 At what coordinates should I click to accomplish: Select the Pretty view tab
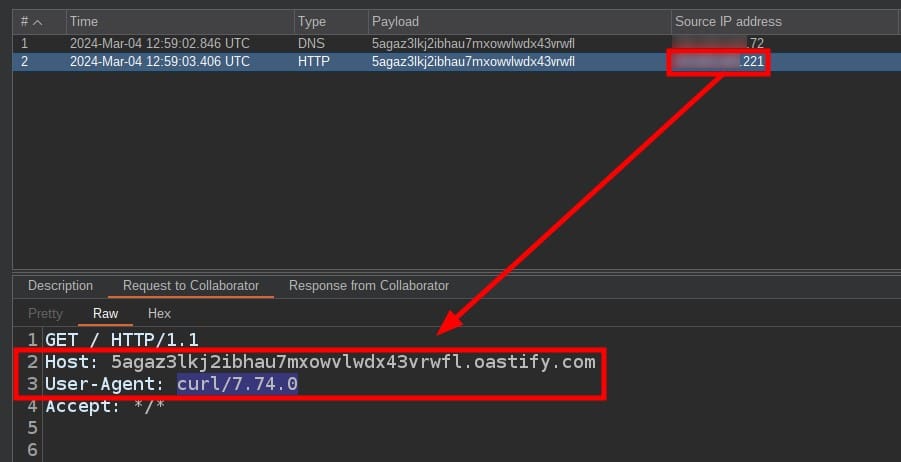[x=45, y=314]
